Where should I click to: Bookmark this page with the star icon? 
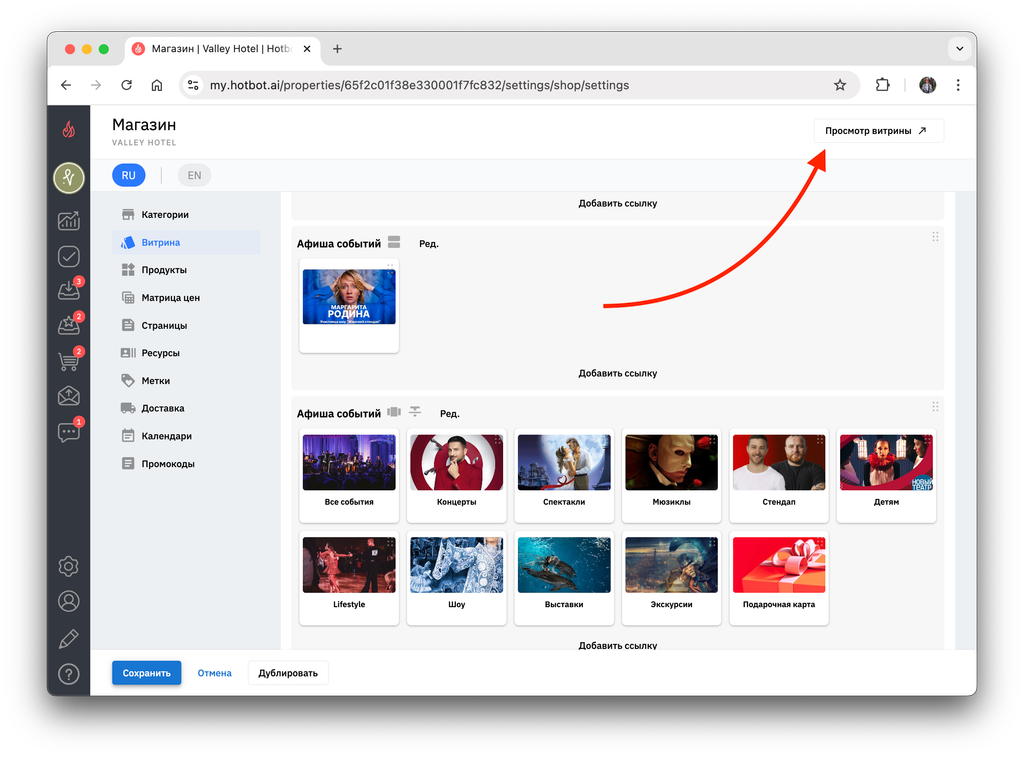tap(840, 85)
